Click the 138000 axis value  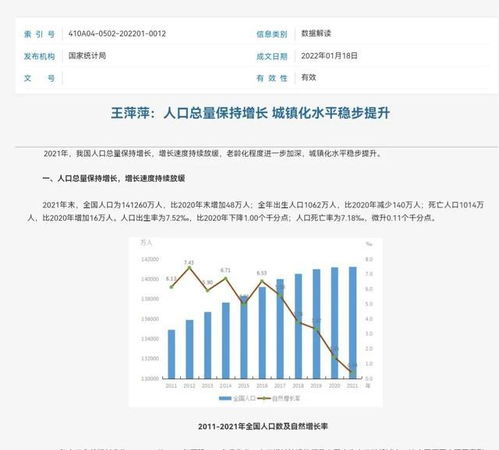pyautogui.click(x=150, y=299)
